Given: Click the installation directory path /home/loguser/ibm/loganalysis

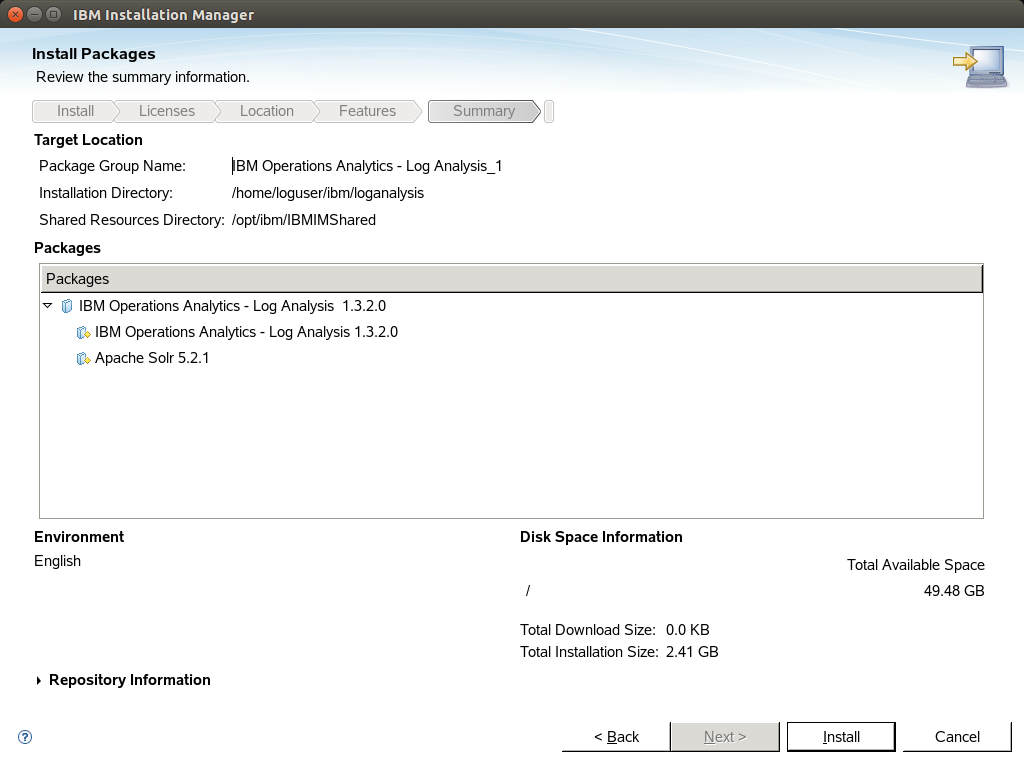Looking at the screenshot, I should [328, 193].
